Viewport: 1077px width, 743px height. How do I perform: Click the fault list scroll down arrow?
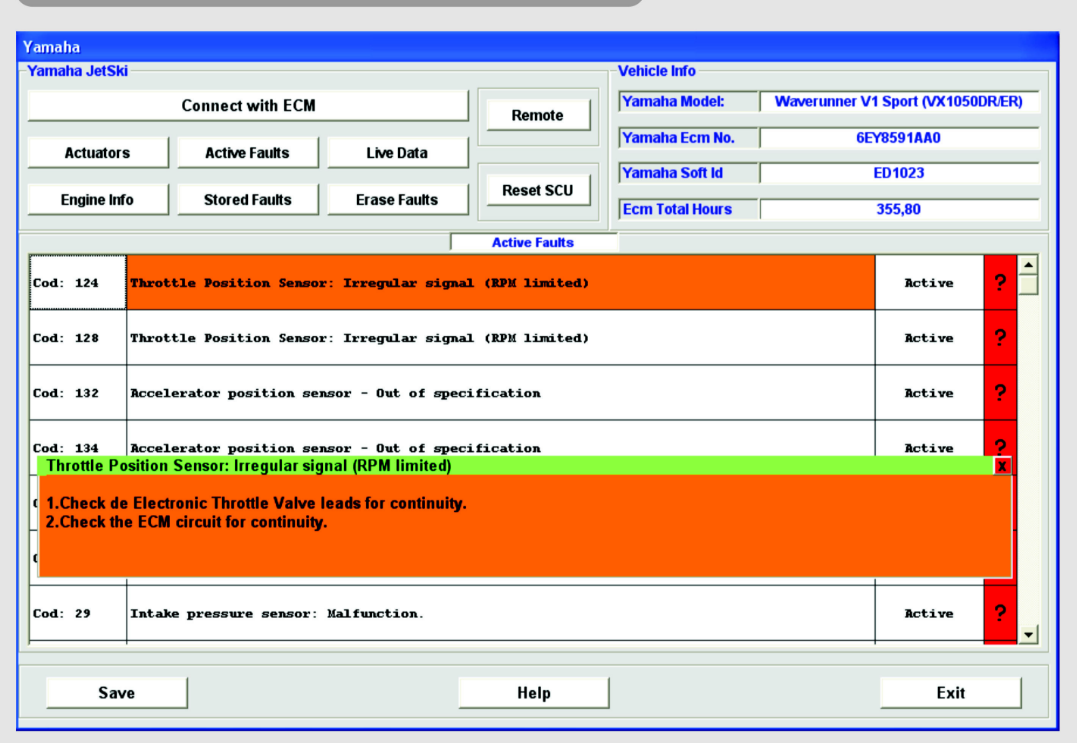pos(1028,635)
